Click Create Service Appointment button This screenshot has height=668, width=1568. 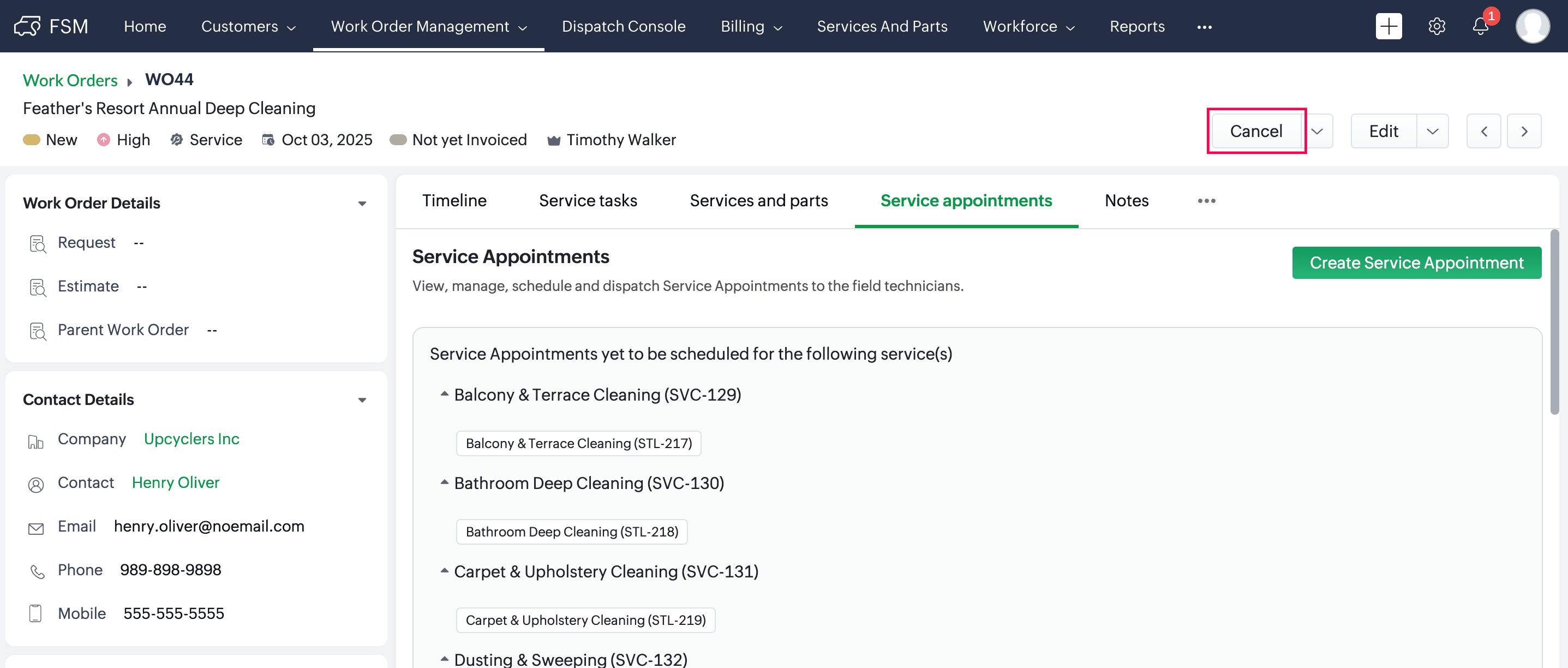point(1416,263)
